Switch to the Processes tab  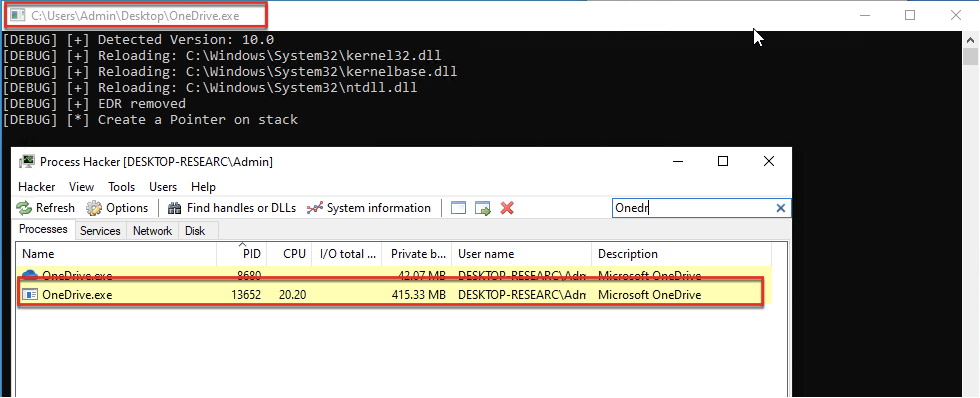coord(43,229)
